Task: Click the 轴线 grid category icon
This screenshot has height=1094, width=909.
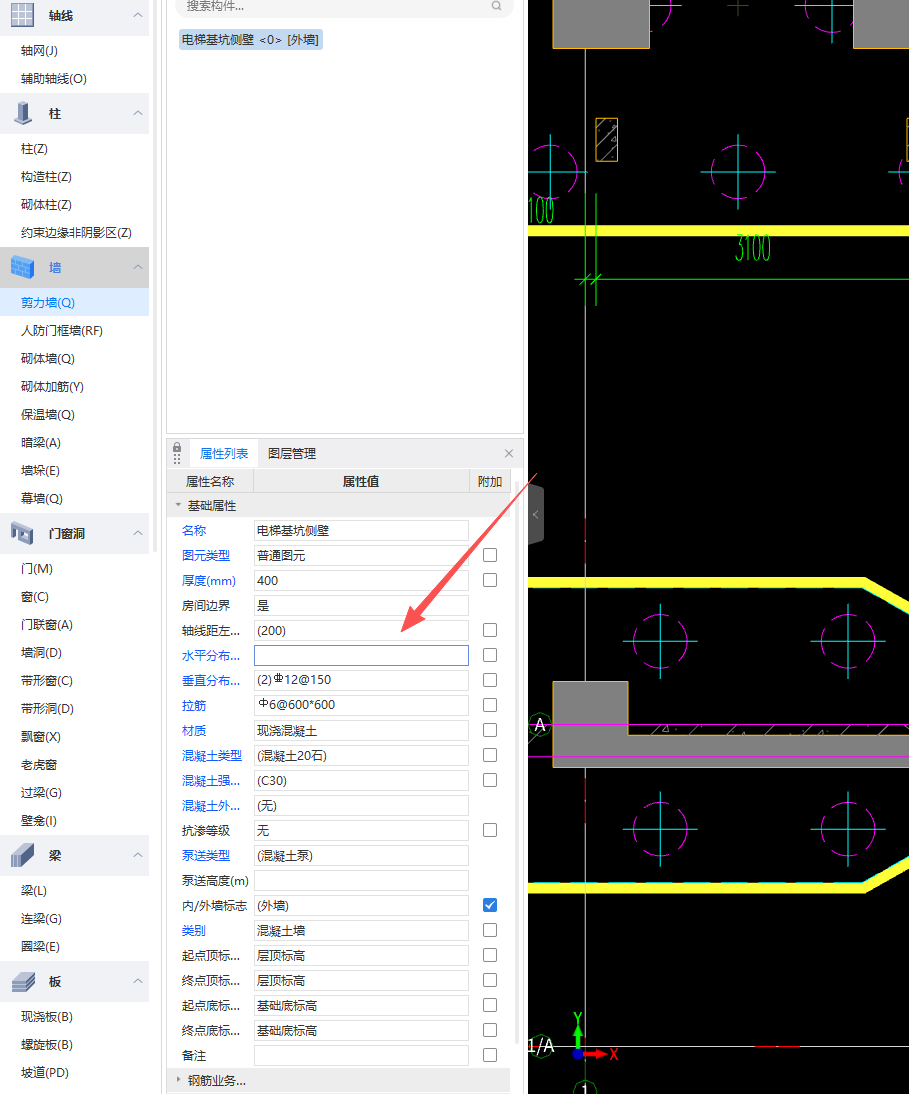Action: (22, 15)
